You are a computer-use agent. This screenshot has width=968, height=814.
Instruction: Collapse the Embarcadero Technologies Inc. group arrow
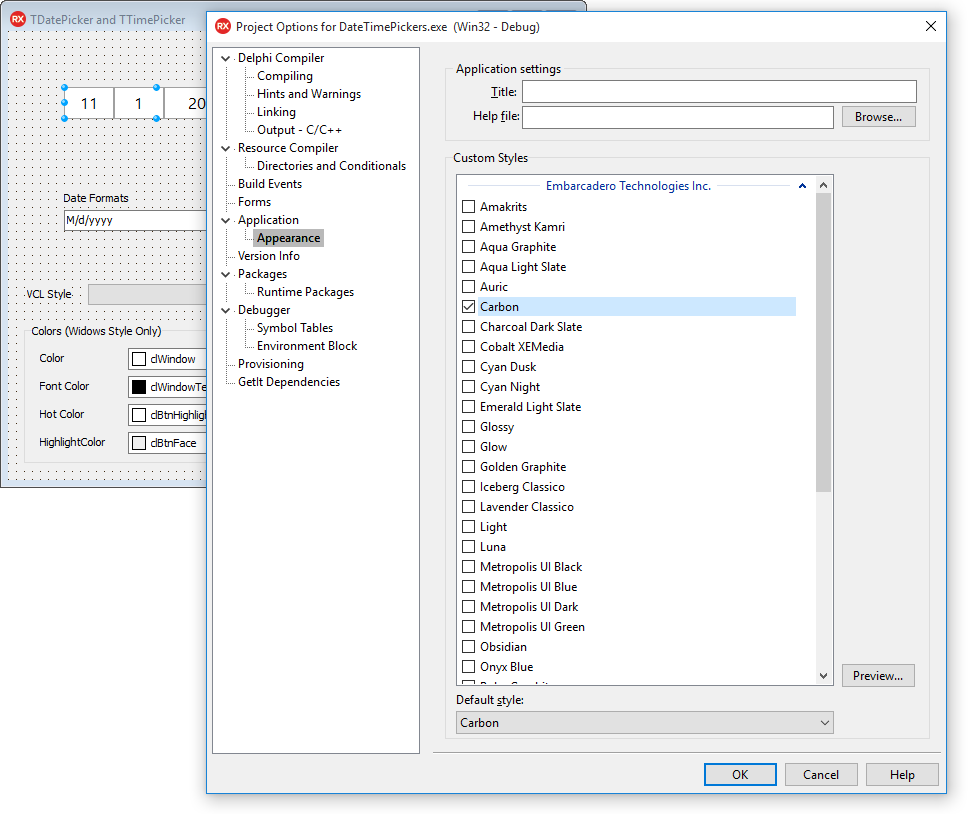point(802,186)
